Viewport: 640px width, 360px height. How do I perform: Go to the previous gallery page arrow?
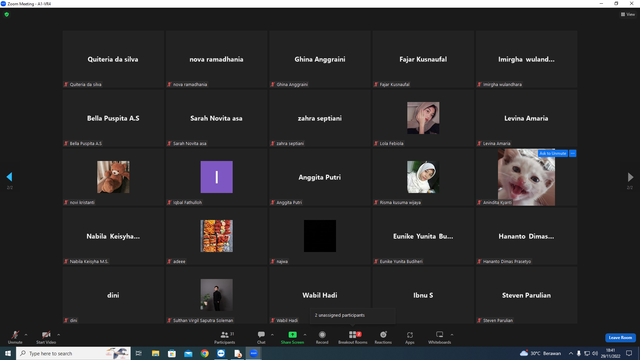tap(9, 177)
